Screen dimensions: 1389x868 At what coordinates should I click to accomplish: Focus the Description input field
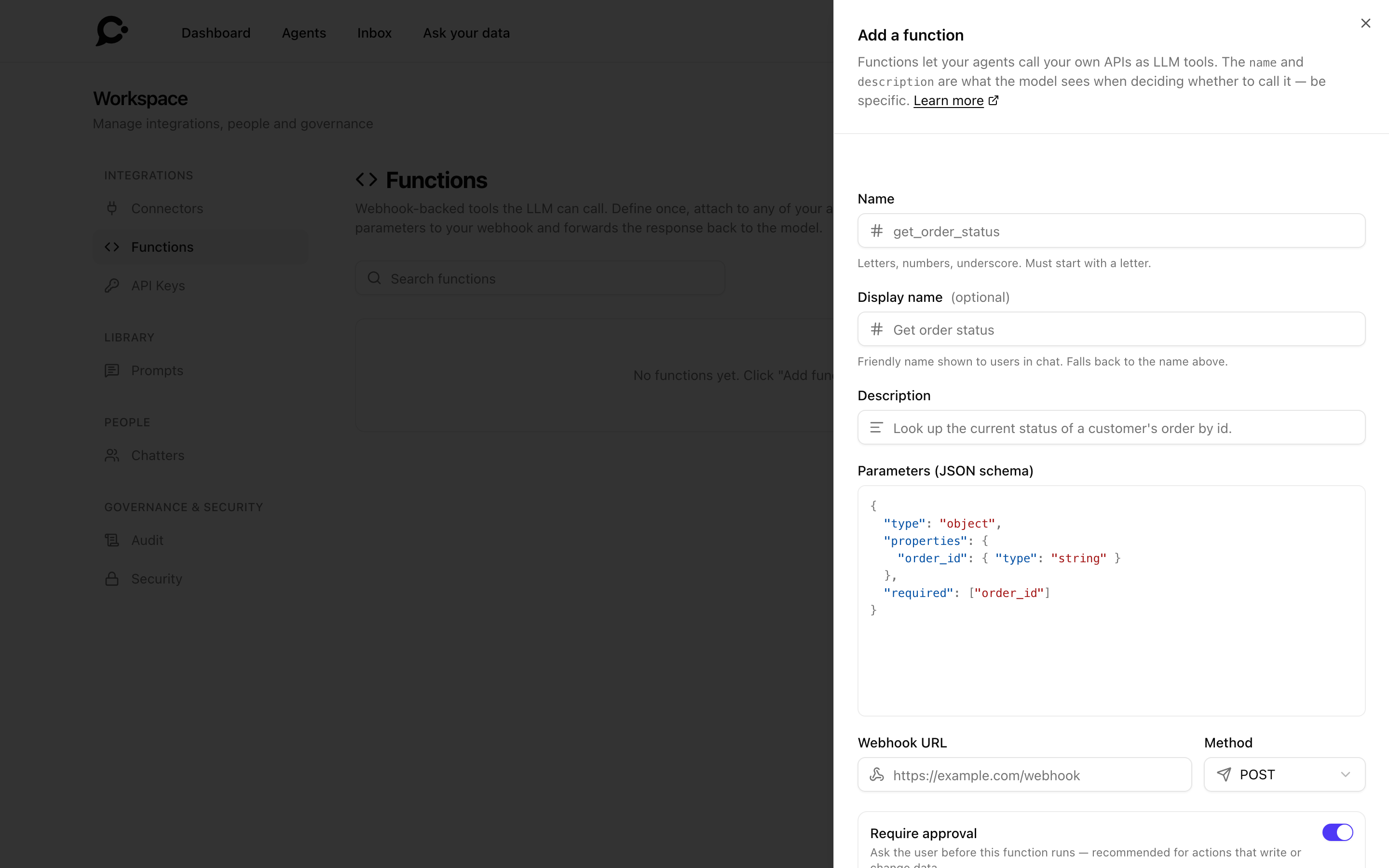coord(1111,428)
